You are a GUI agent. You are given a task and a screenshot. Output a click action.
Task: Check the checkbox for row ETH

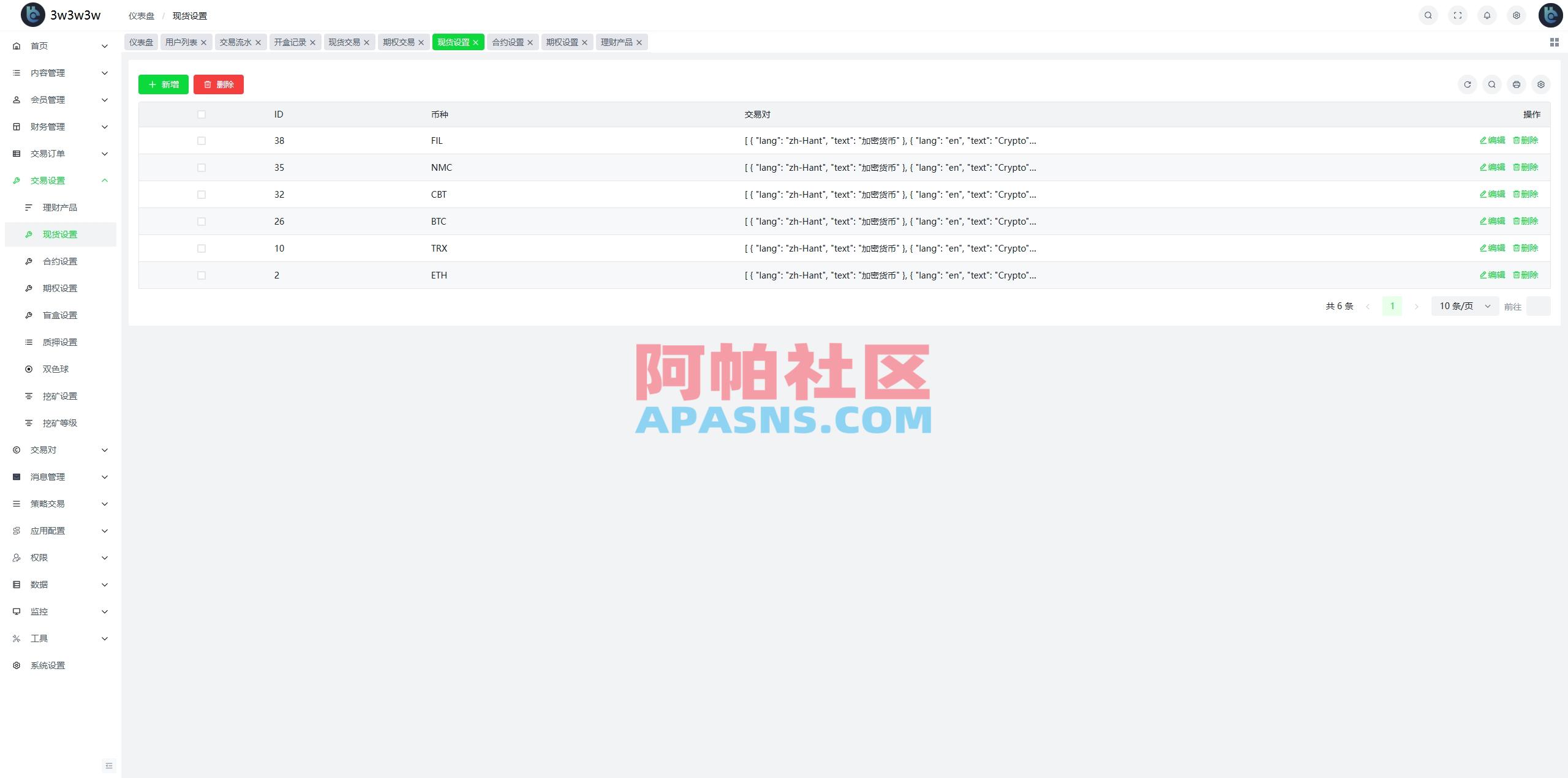(x=202, y=275)
